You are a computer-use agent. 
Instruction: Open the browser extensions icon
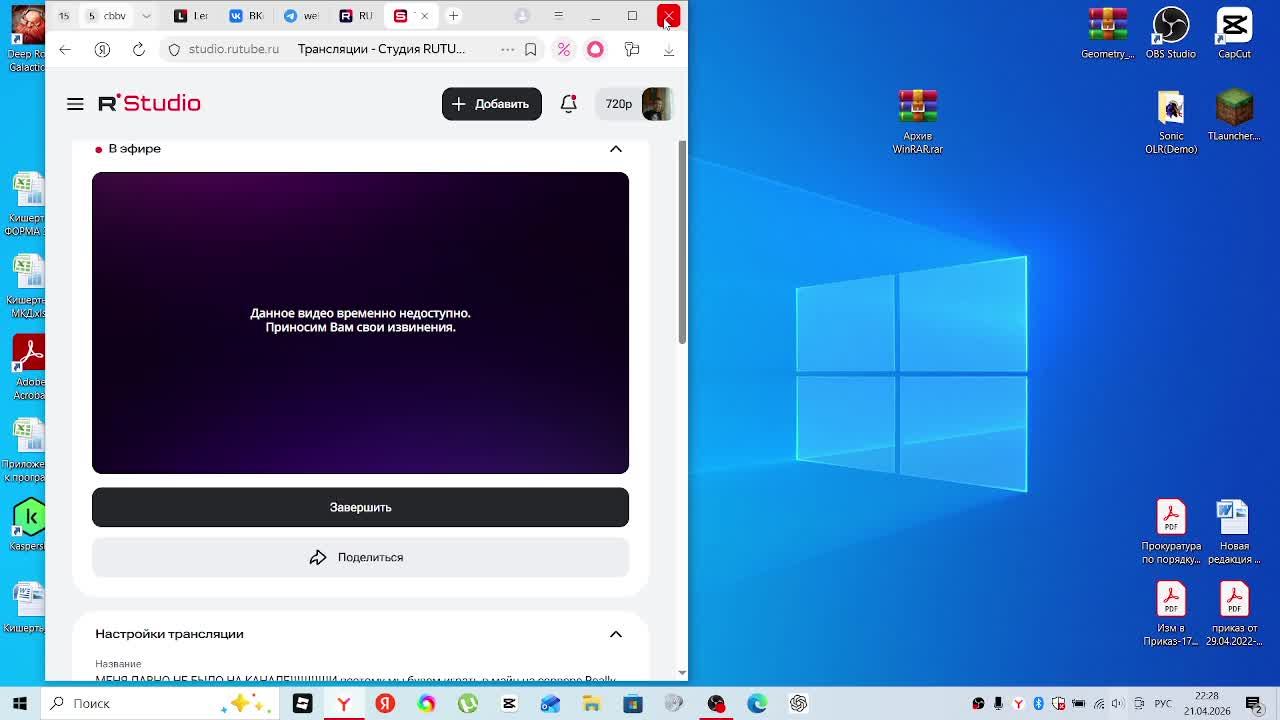632,49
